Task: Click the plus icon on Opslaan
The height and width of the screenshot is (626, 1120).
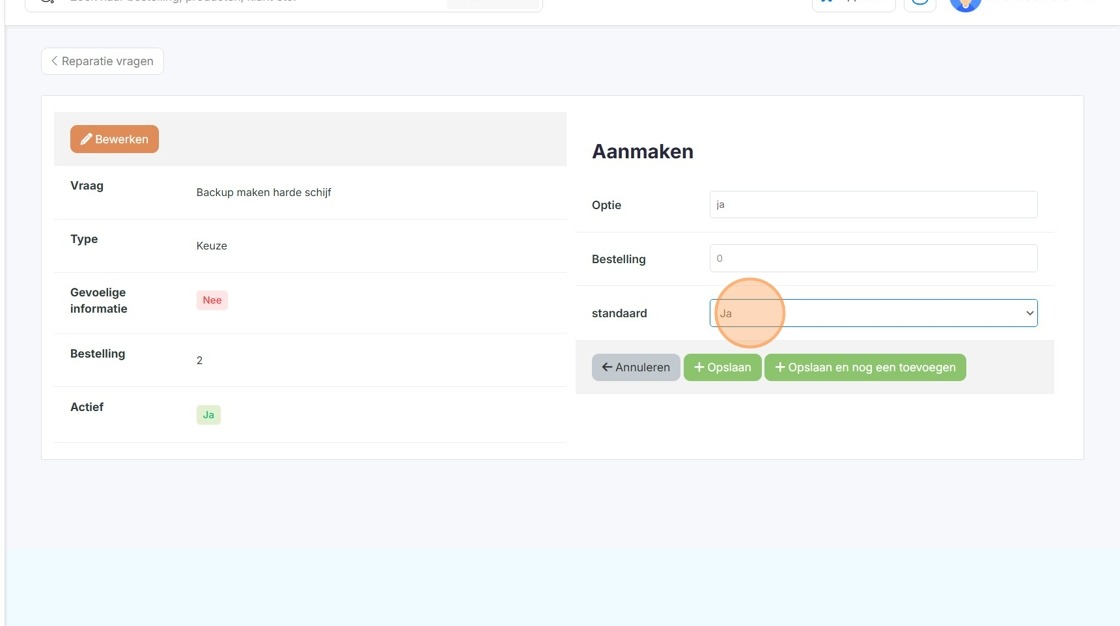Action: click(x=699, y=367)
